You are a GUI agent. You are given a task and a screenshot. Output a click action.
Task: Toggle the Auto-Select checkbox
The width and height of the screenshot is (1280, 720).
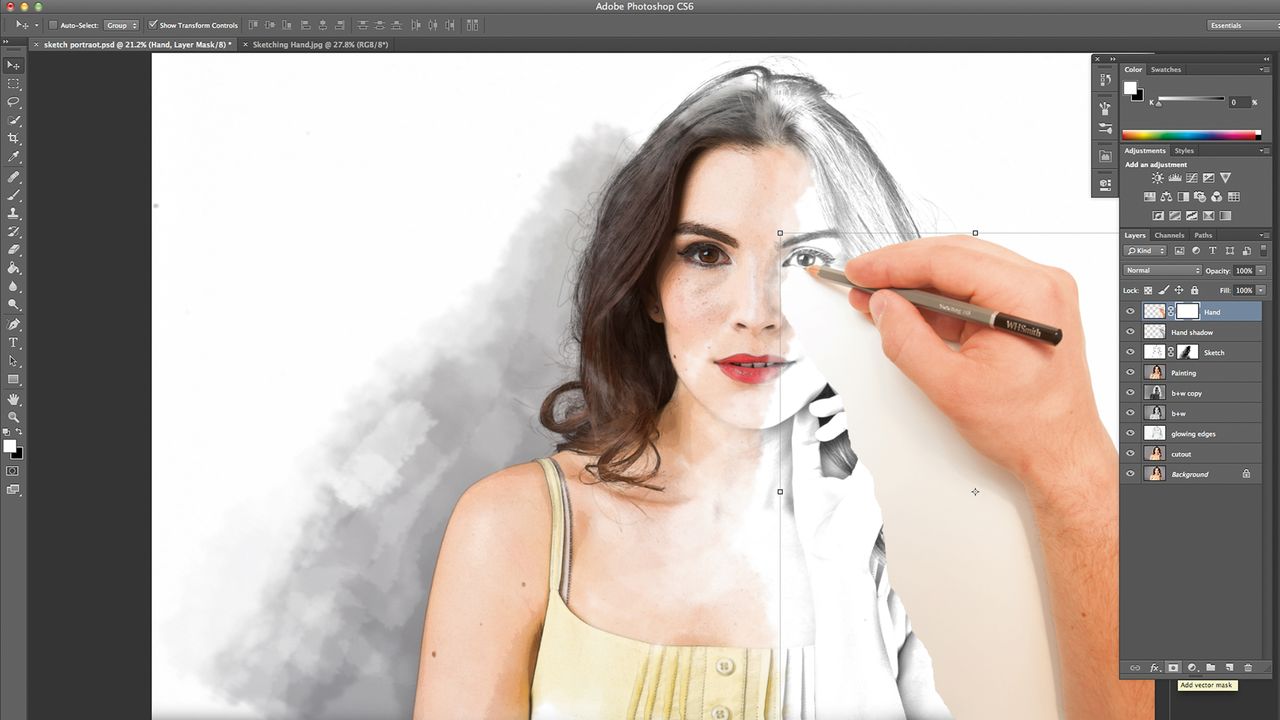(x=53, y=25)
